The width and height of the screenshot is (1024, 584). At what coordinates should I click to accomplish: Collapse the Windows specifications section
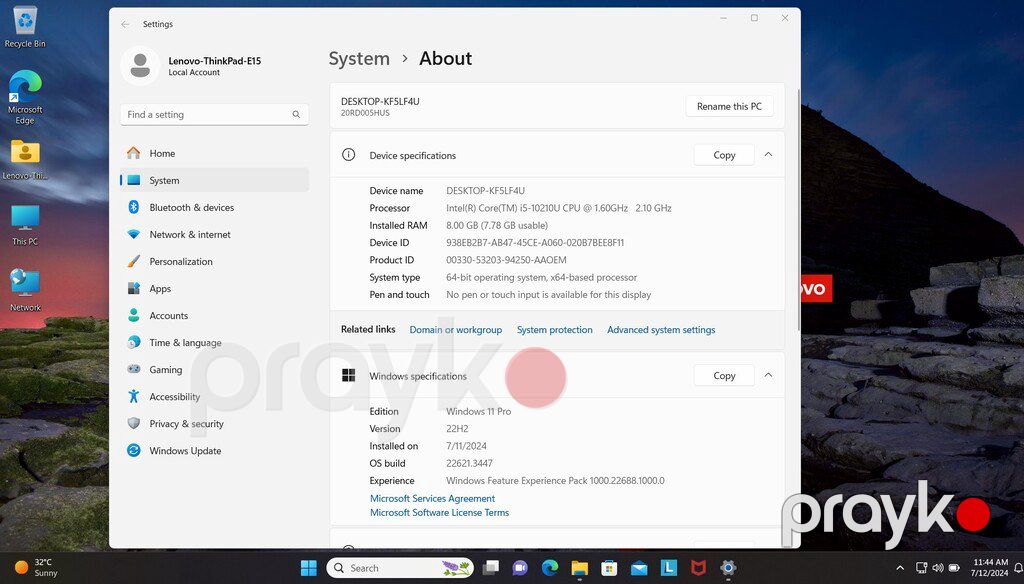coord(768,375)
